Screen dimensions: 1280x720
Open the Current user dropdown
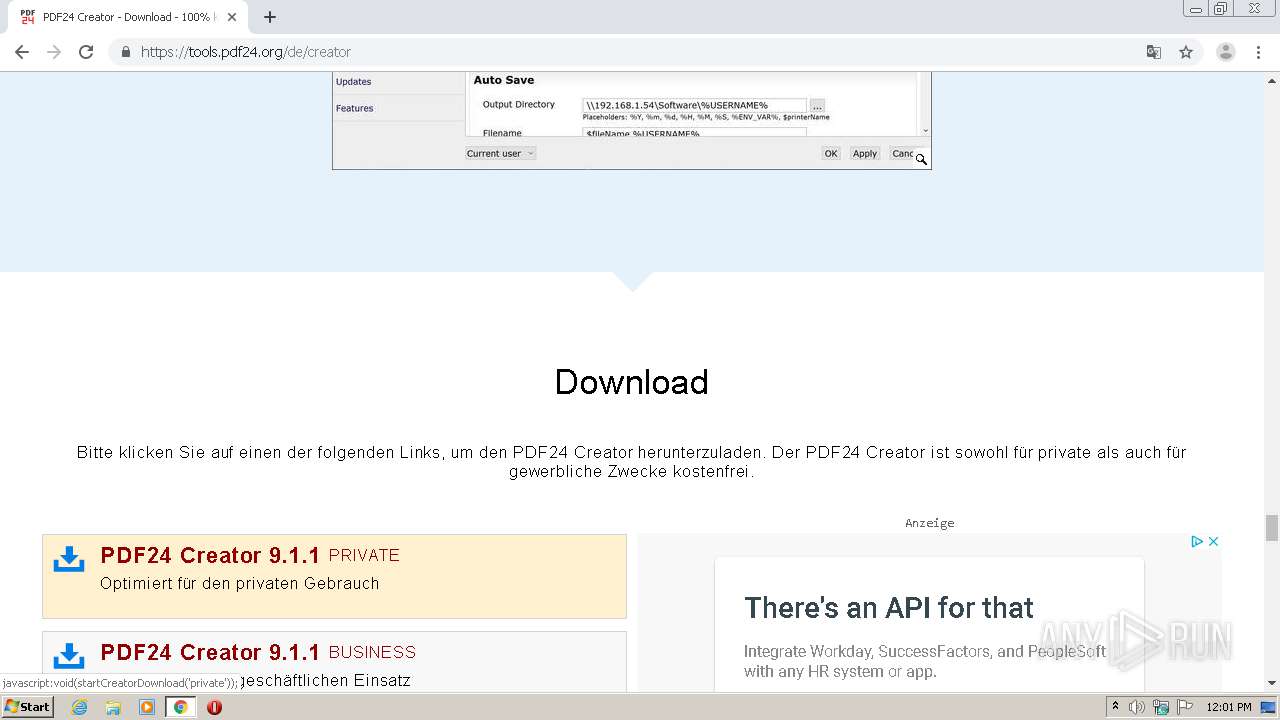[x=501, y=153]
